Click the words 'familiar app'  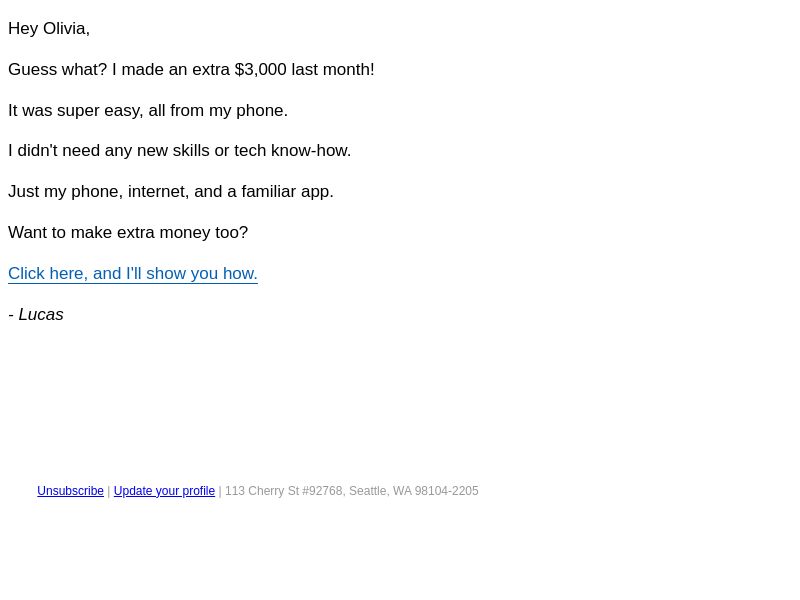(x=287, y=191)
